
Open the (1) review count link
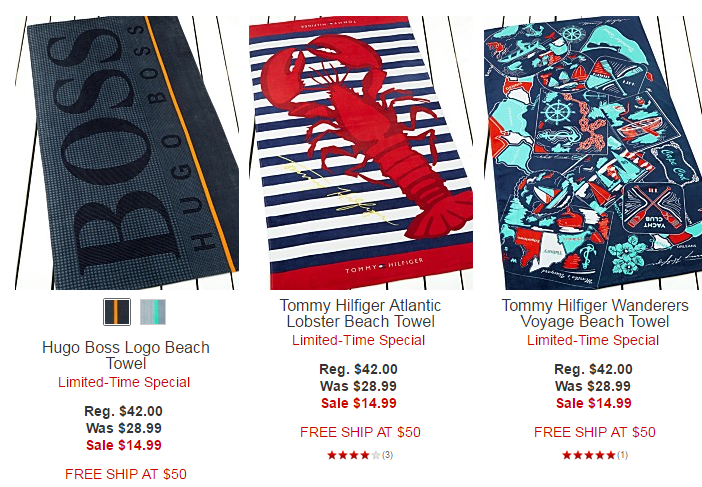[622, 455]
